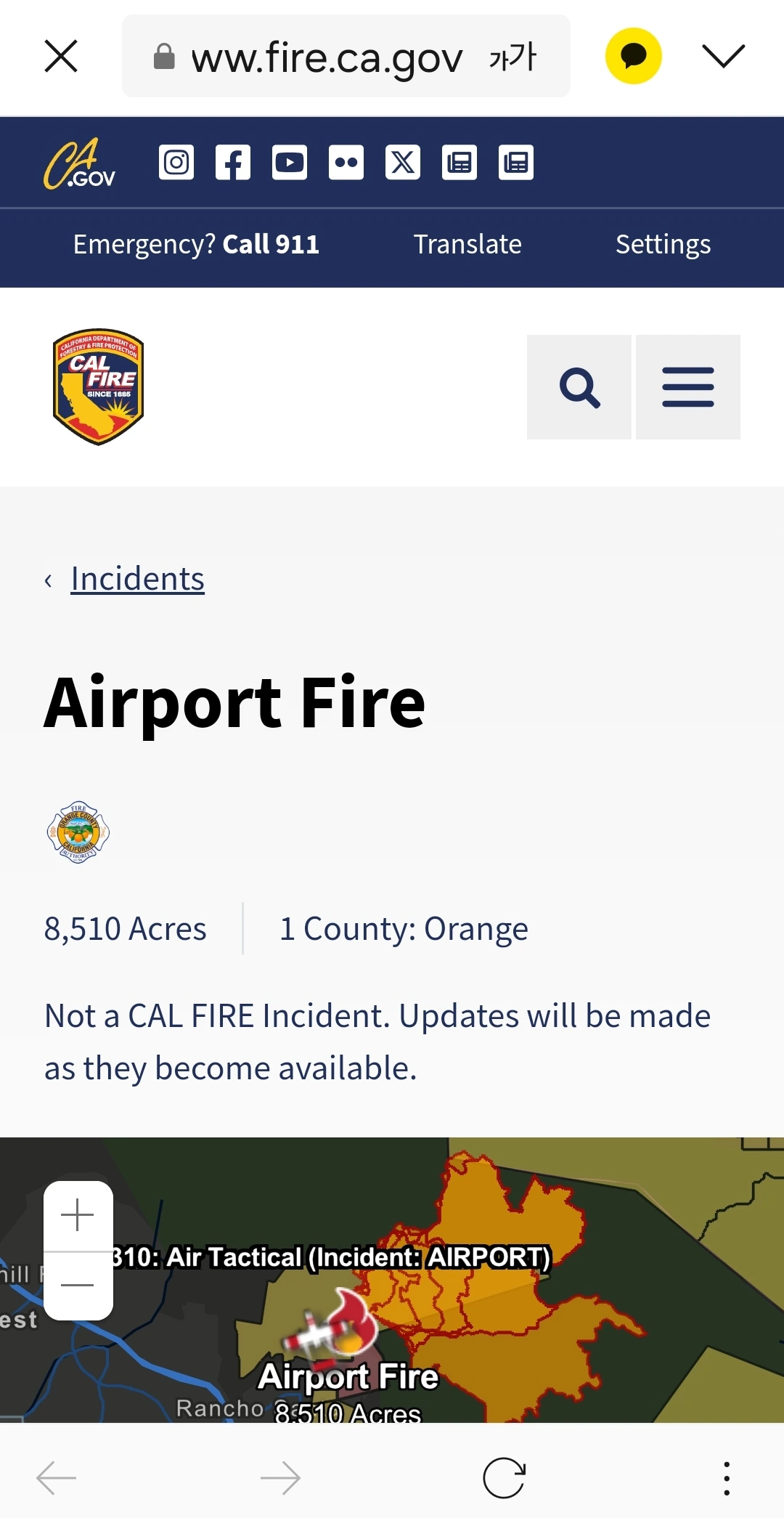Open the hamburger navigation menu
Screen dimensions: 784x1518
coord(688,387)
